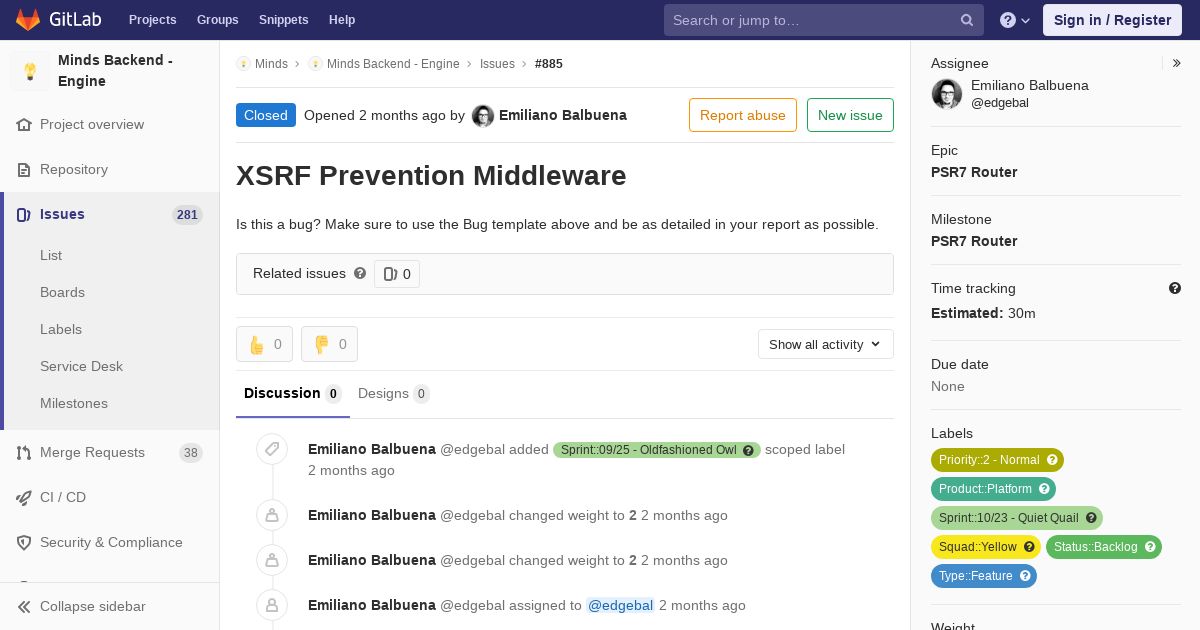Click the #885 breadcrumb item

(x=549, y=64)
